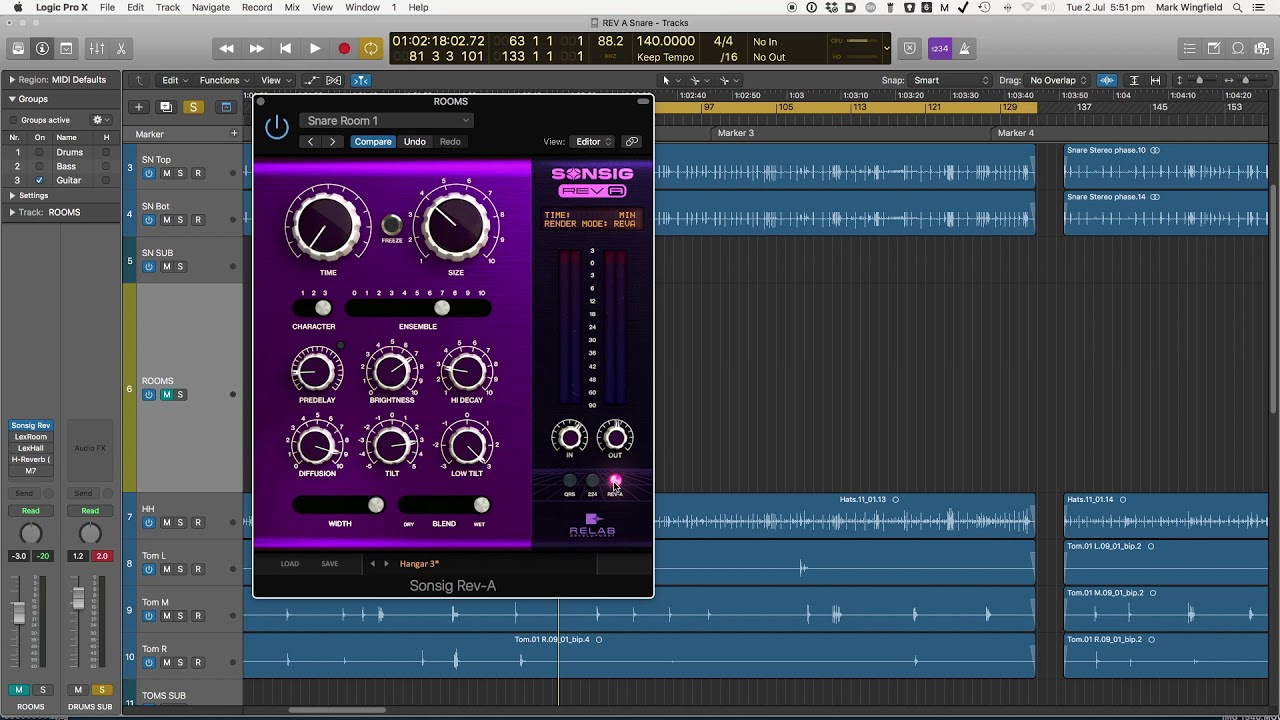Click the Read automation button on ROOMS strip

[31, 511]
